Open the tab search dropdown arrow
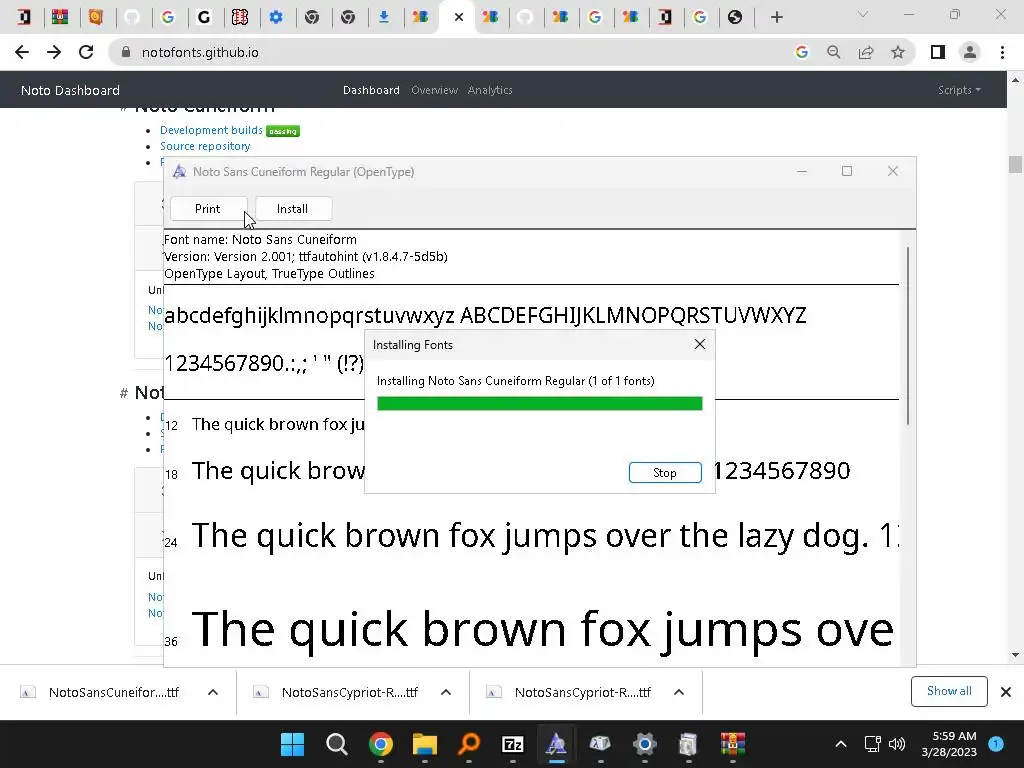The image size is (1024, 768). coord(863,14)
